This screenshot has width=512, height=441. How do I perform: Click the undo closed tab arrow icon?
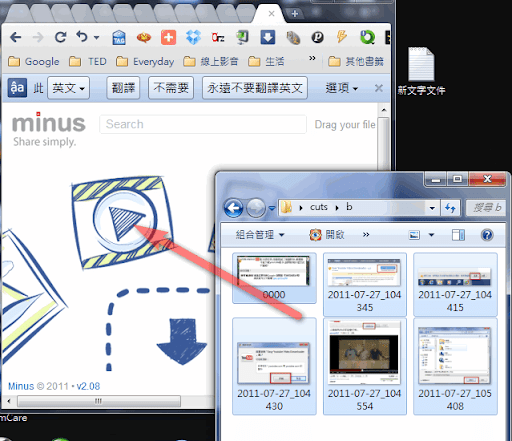(82, 36)
